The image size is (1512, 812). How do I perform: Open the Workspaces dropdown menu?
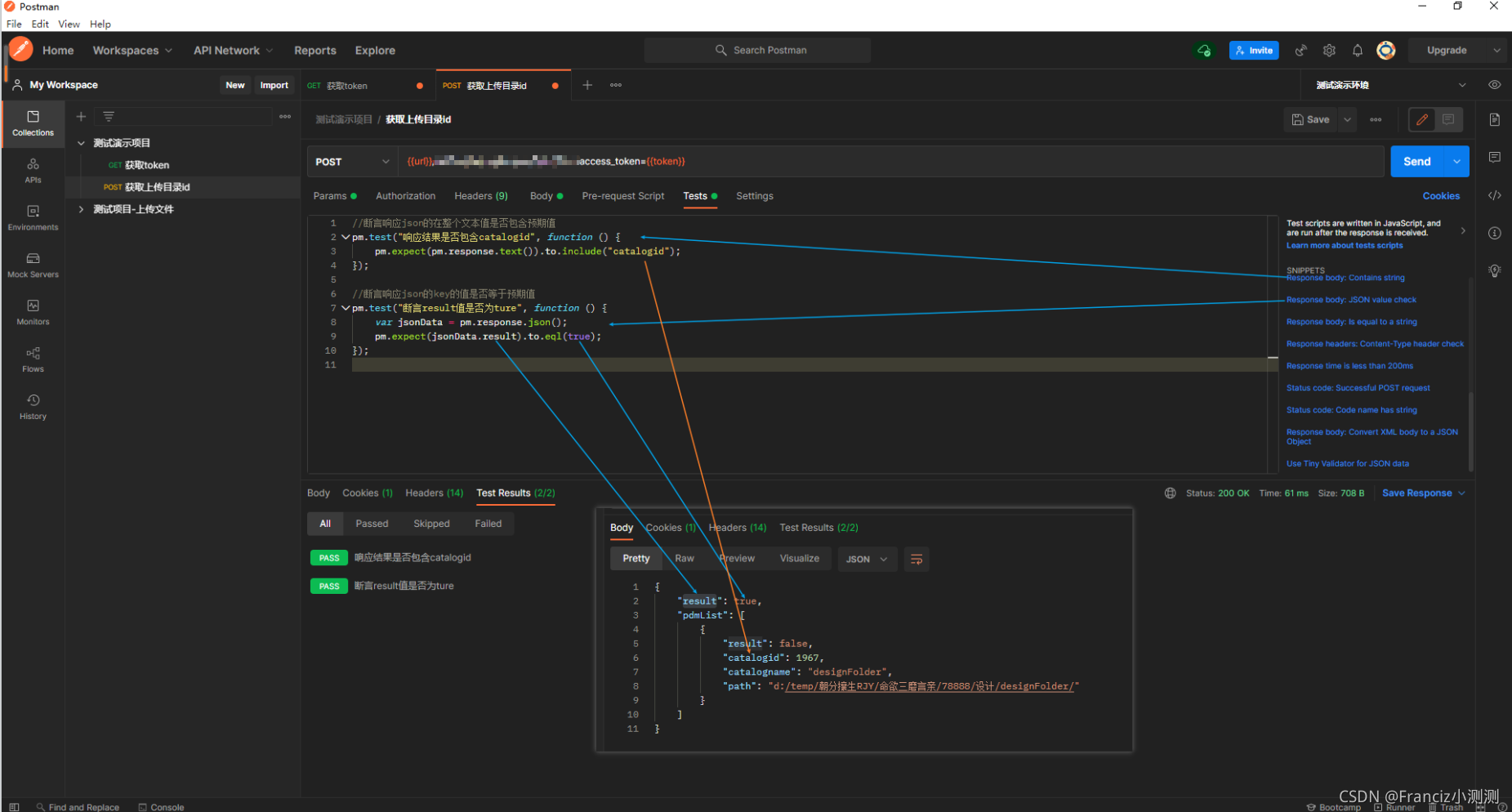[132, 51]
